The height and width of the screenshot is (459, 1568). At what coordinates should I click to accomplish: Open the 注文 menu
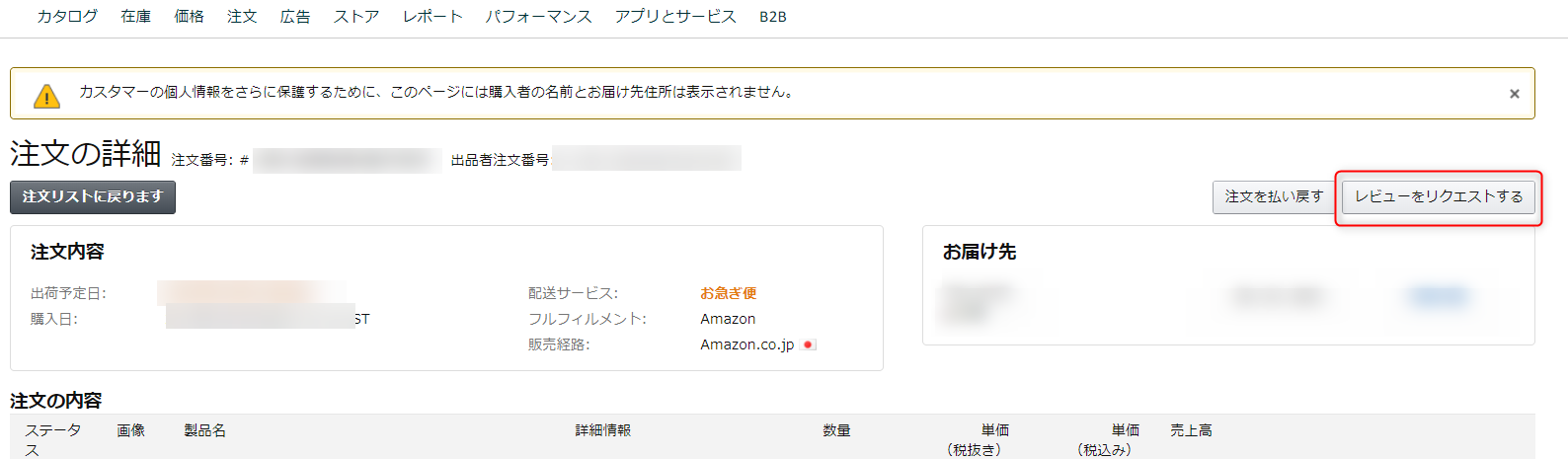point(242,17)
